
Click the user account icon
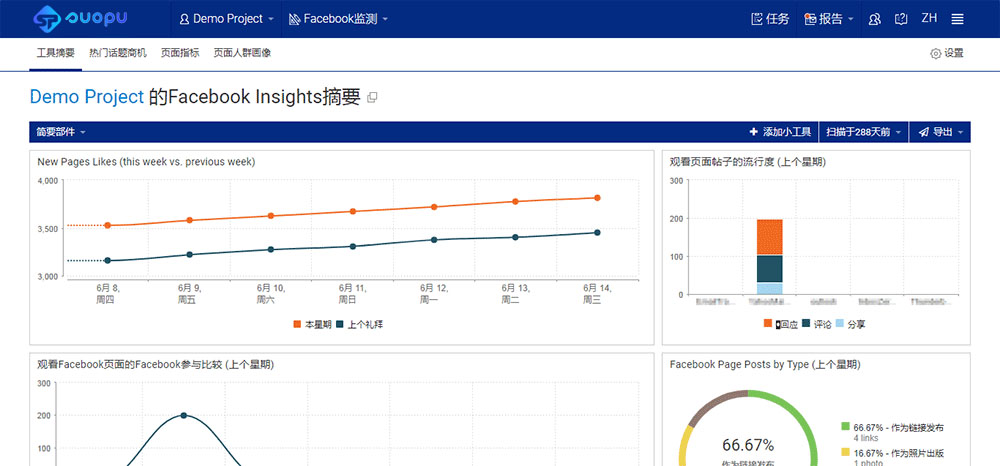click(x=875, y=19)
